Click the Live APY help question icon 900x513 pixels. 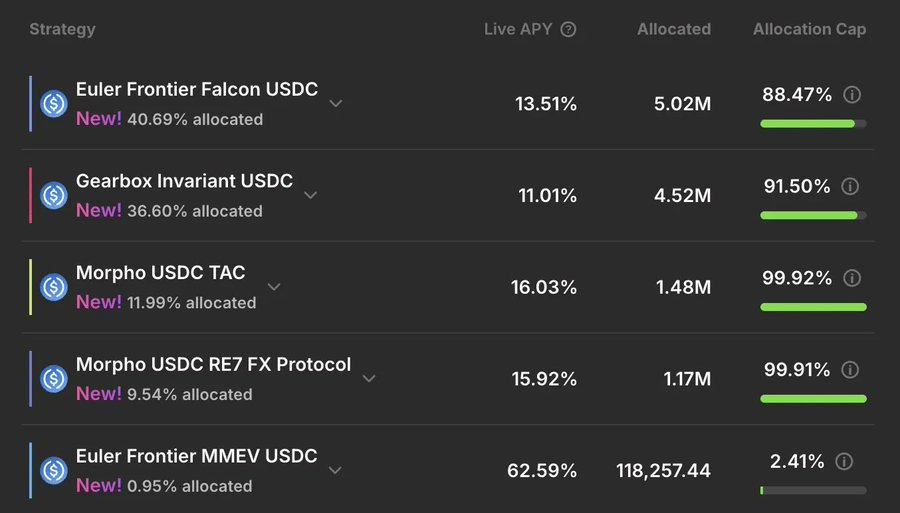(x=568, y=29)
